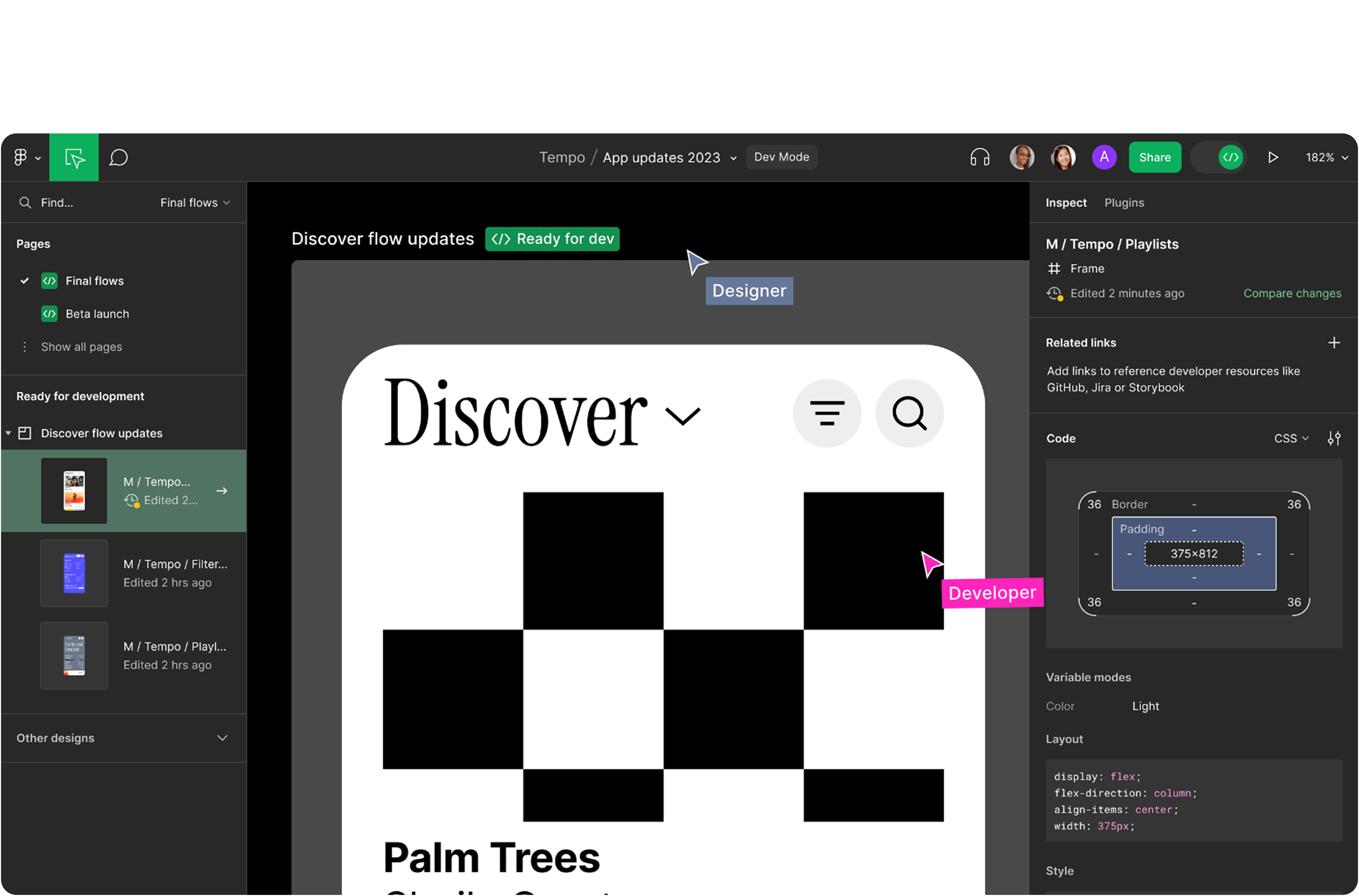Click the Compare changes link
Image resolution: width=1359 pixels, height=896 pixels.
(1292, 293)
